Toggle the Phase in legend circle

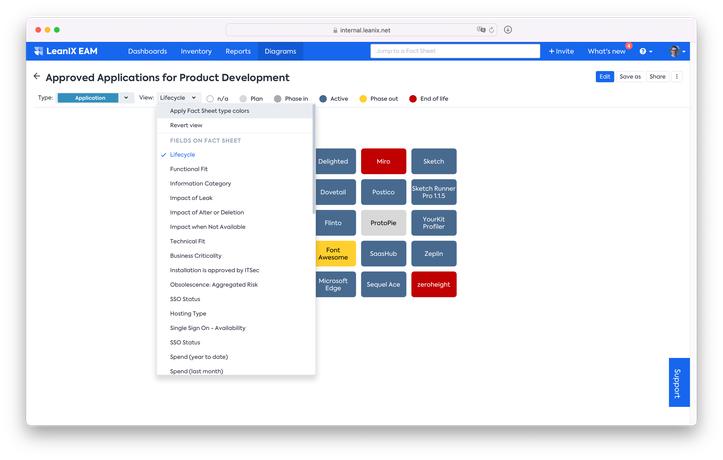point(278,99)
